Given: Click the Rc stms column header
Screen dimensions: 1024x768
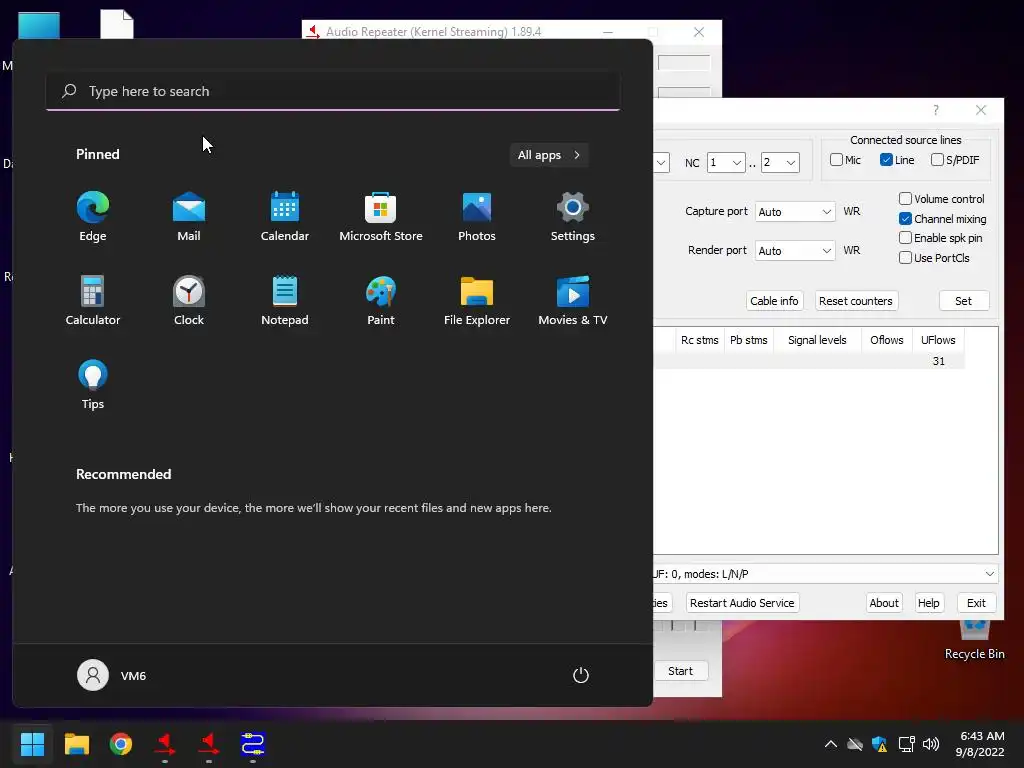Looking at the screenshot, I should pyautogui.click(x=699, y=340).
